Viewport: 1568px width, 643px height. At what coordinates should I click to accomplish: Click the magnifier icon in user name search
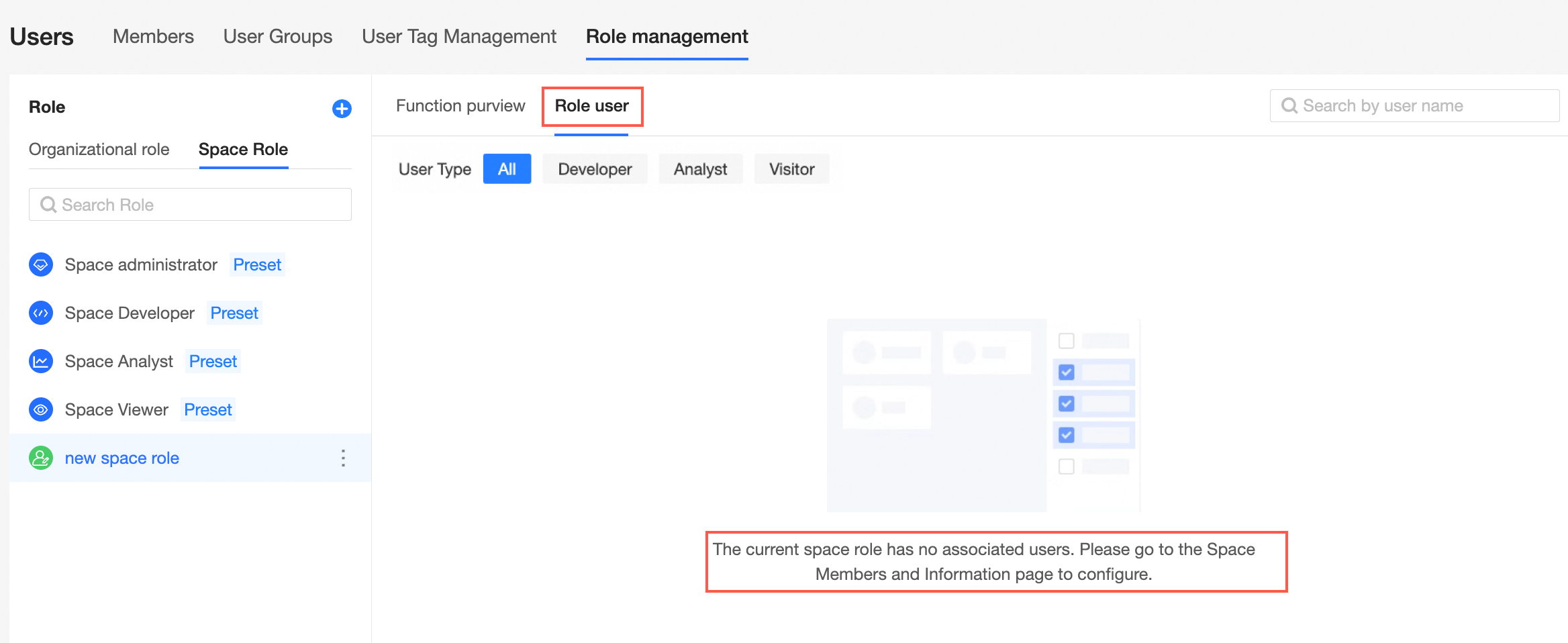tap(1289, 106)
